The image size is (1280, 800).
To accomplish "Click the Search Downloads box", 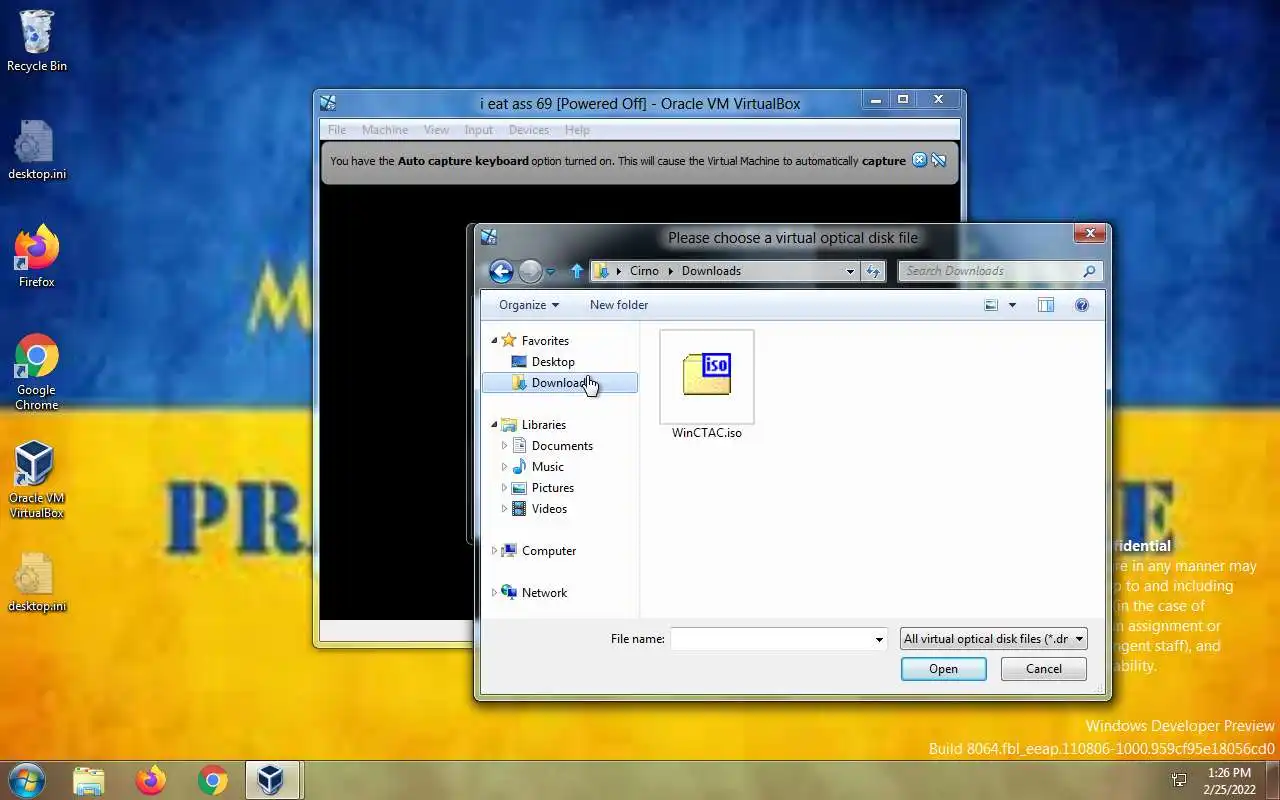I will (x=1000, y=271).
